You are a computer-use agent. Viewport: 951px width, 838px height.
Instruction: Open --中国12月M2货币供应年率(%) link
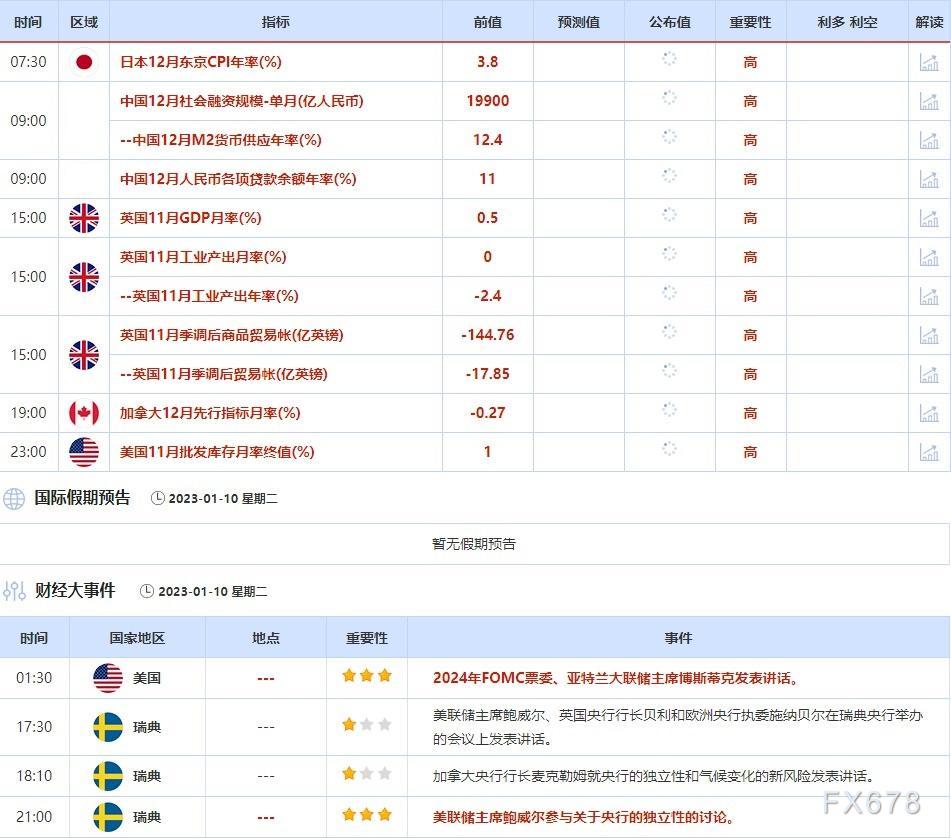click(221, 140)
